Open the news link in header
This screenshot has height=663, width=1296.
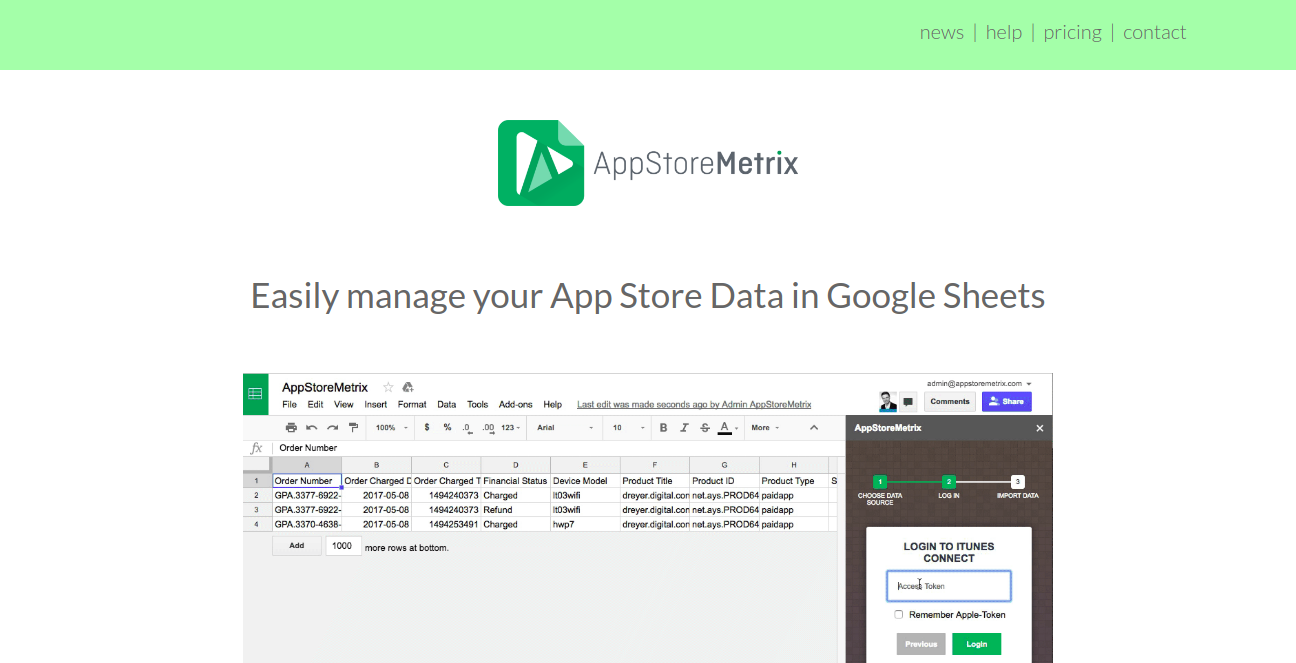coord(942,32)
